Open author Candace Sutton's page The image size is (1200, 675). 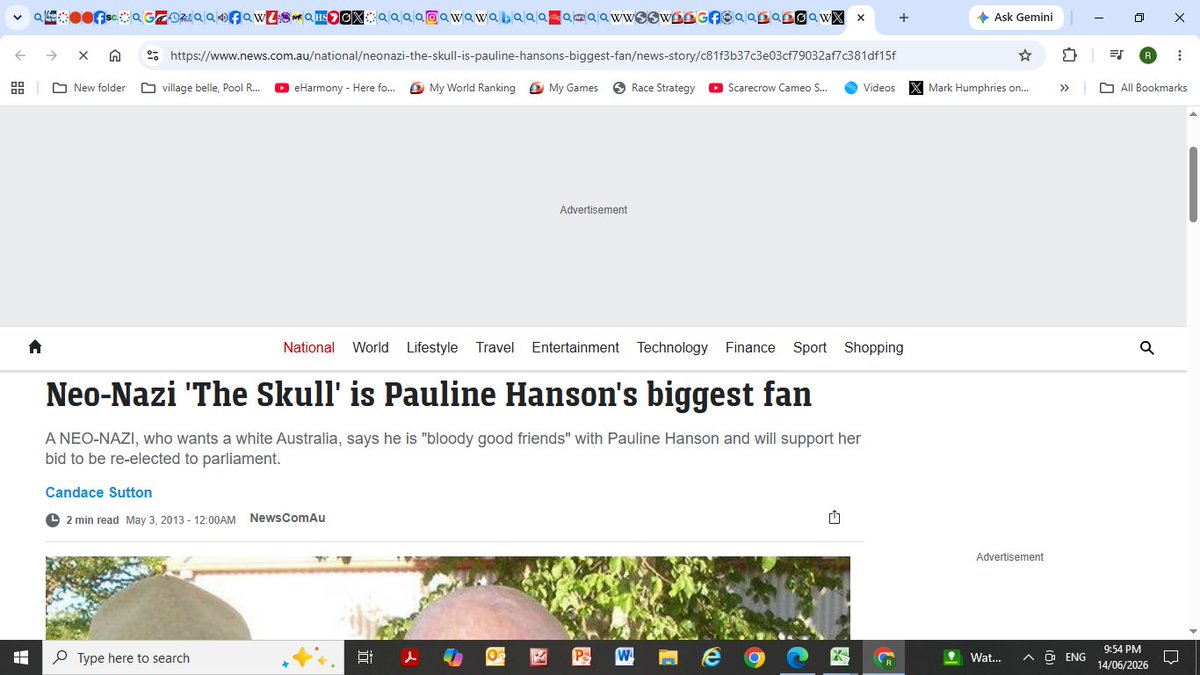point(99,492)
